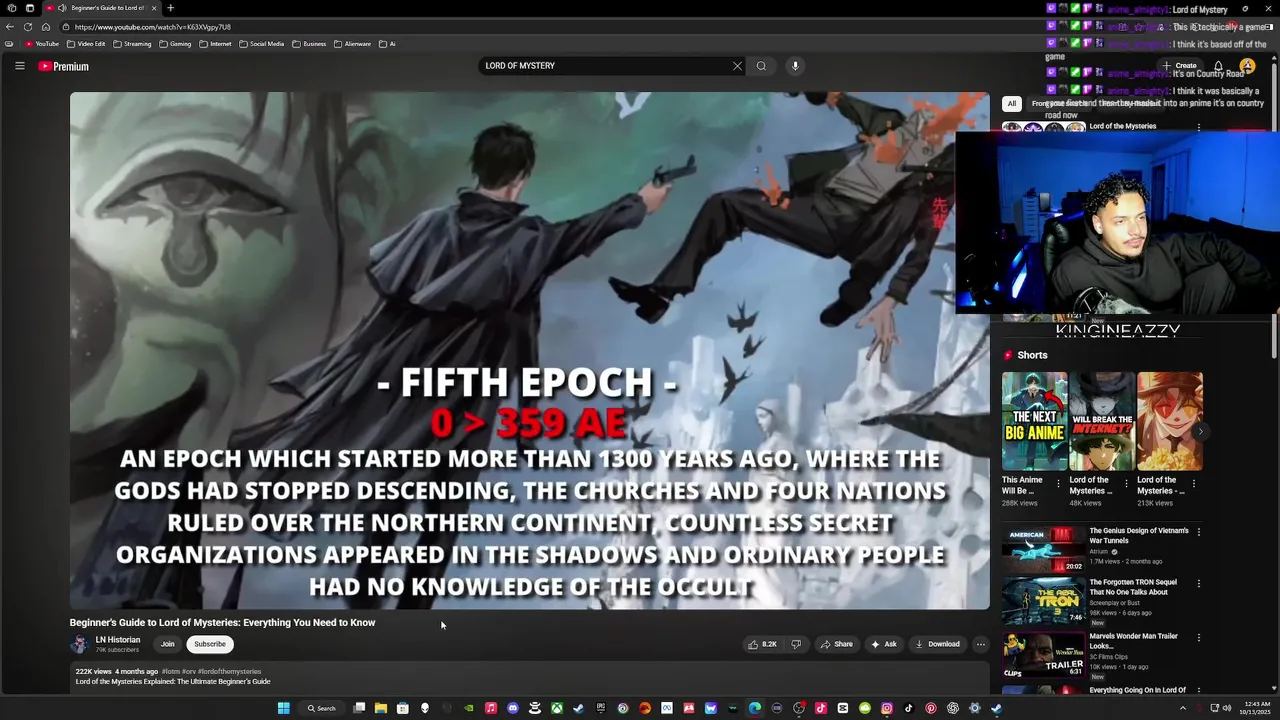1280x720 pixels.
Task: Open the Video Edit bookmarks folder
Action: coord(86,44)
